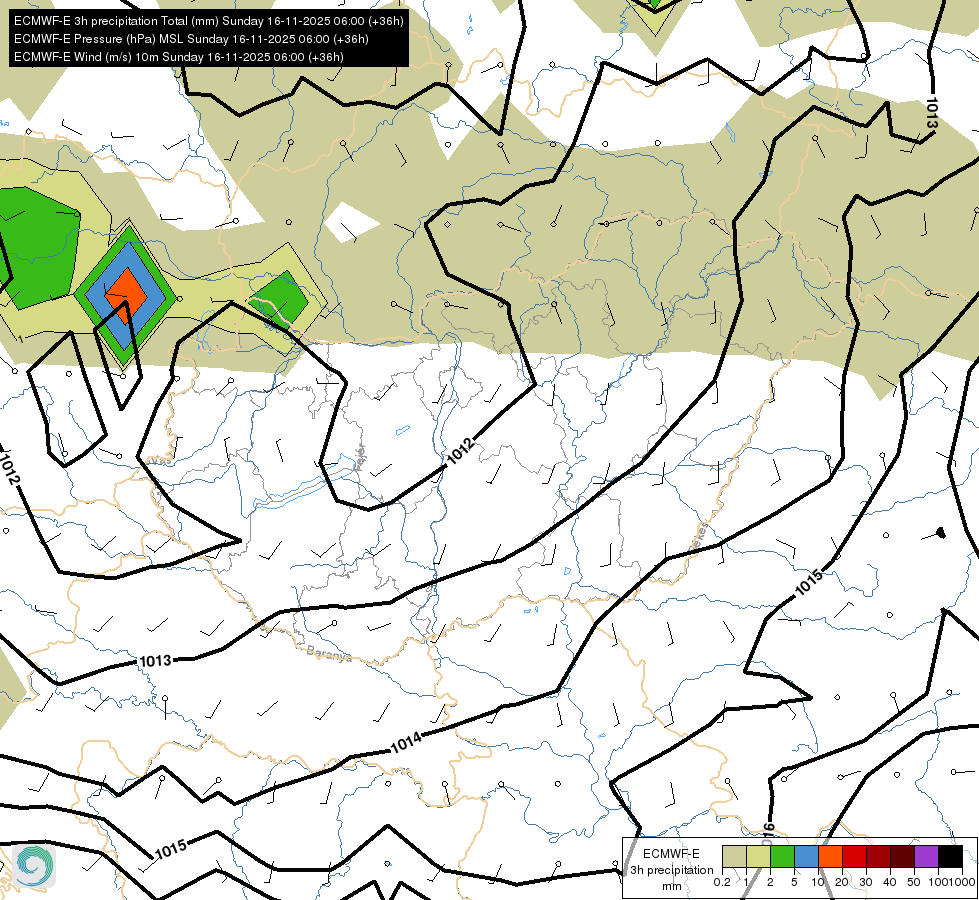
Task: Click the ECMWF-E title in the legend
Action: tap(671, 854)
